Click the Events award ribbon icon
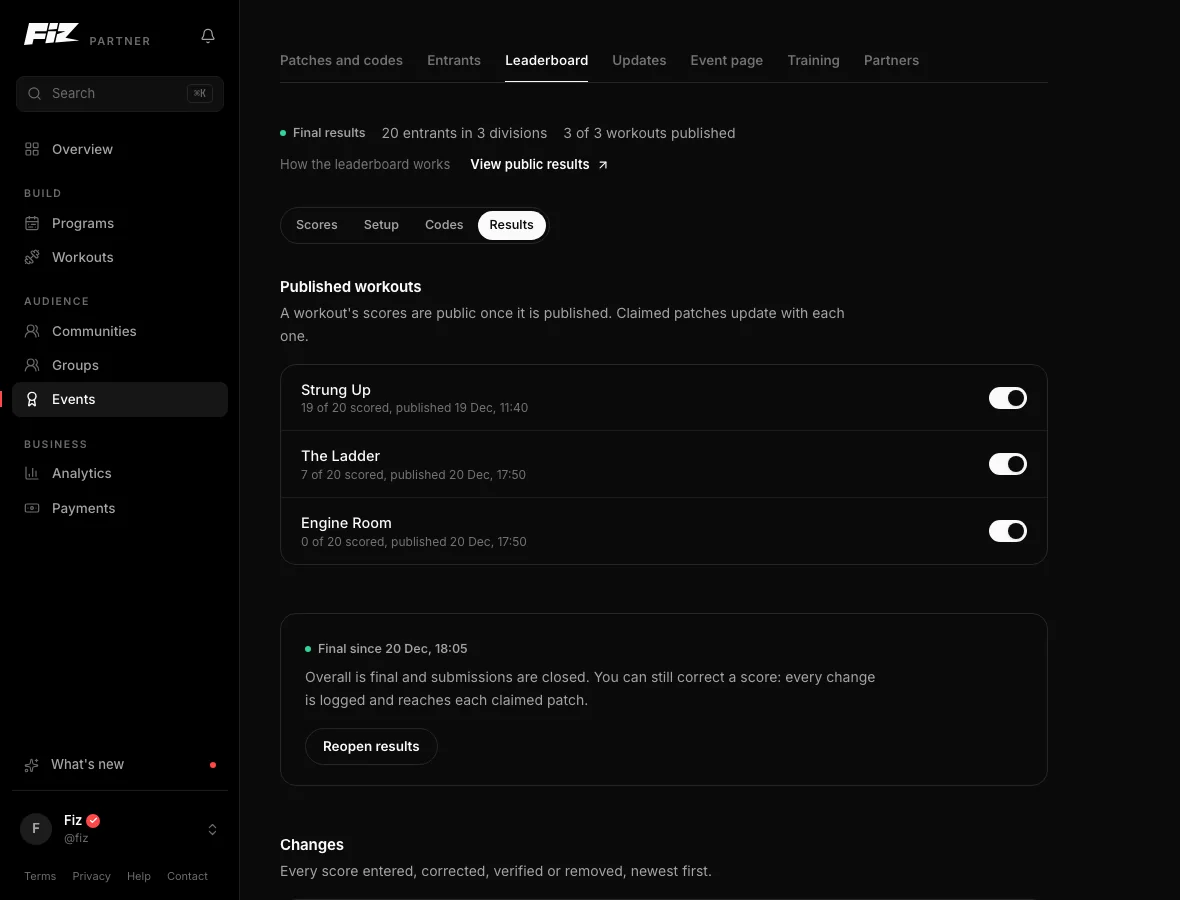 [x=32, y=400]
